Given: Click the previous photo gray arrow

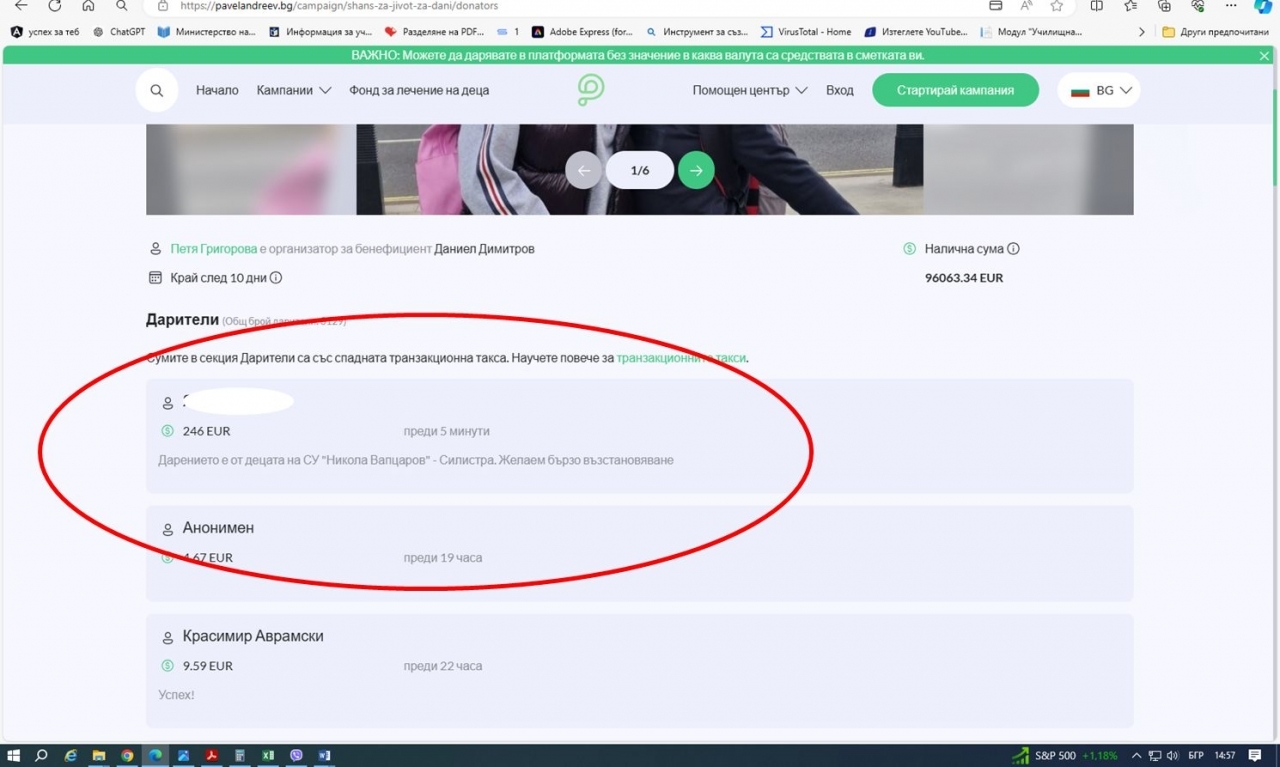Looking at the screenshot, I should pyautogui.click(x=584, y=170).
